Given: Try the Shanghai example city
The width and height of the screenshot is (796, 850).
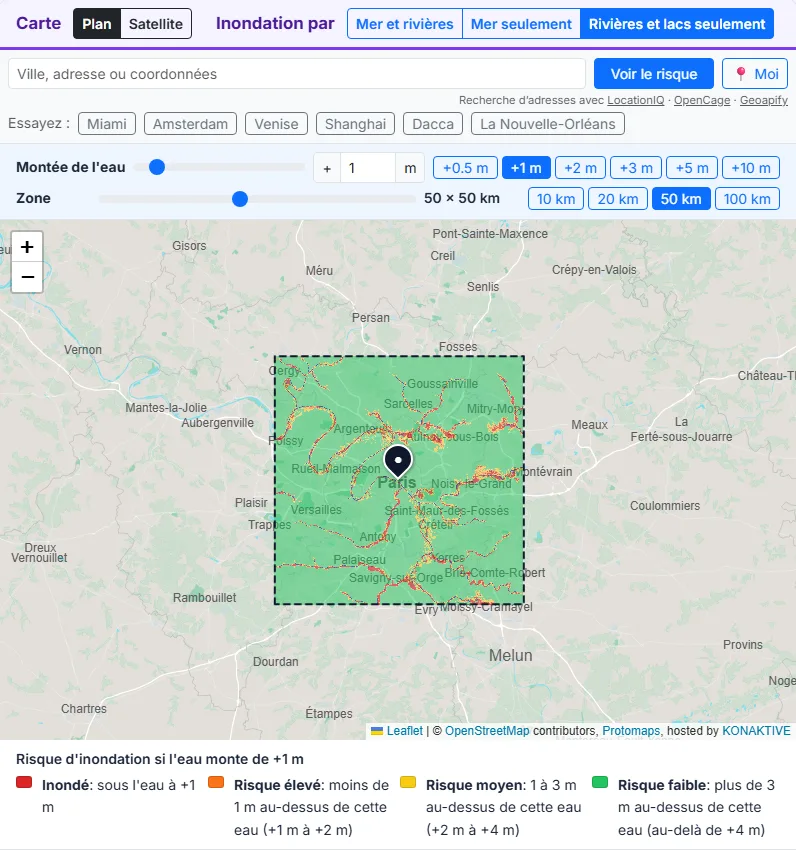Looking at the screenshot, I should point(355,124).
